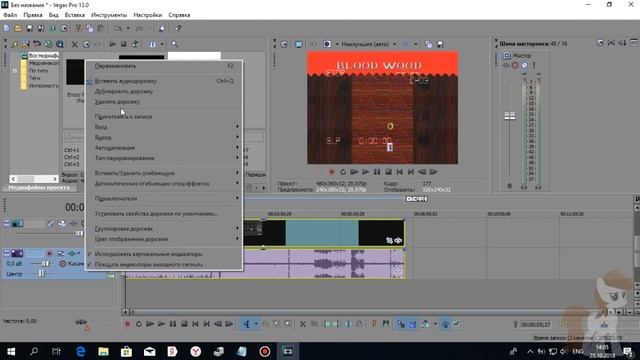The width and height of the screenshot is (640, 360).
Task: Click the Undo arrow in the main toolbar
Action: click(118, 28)
